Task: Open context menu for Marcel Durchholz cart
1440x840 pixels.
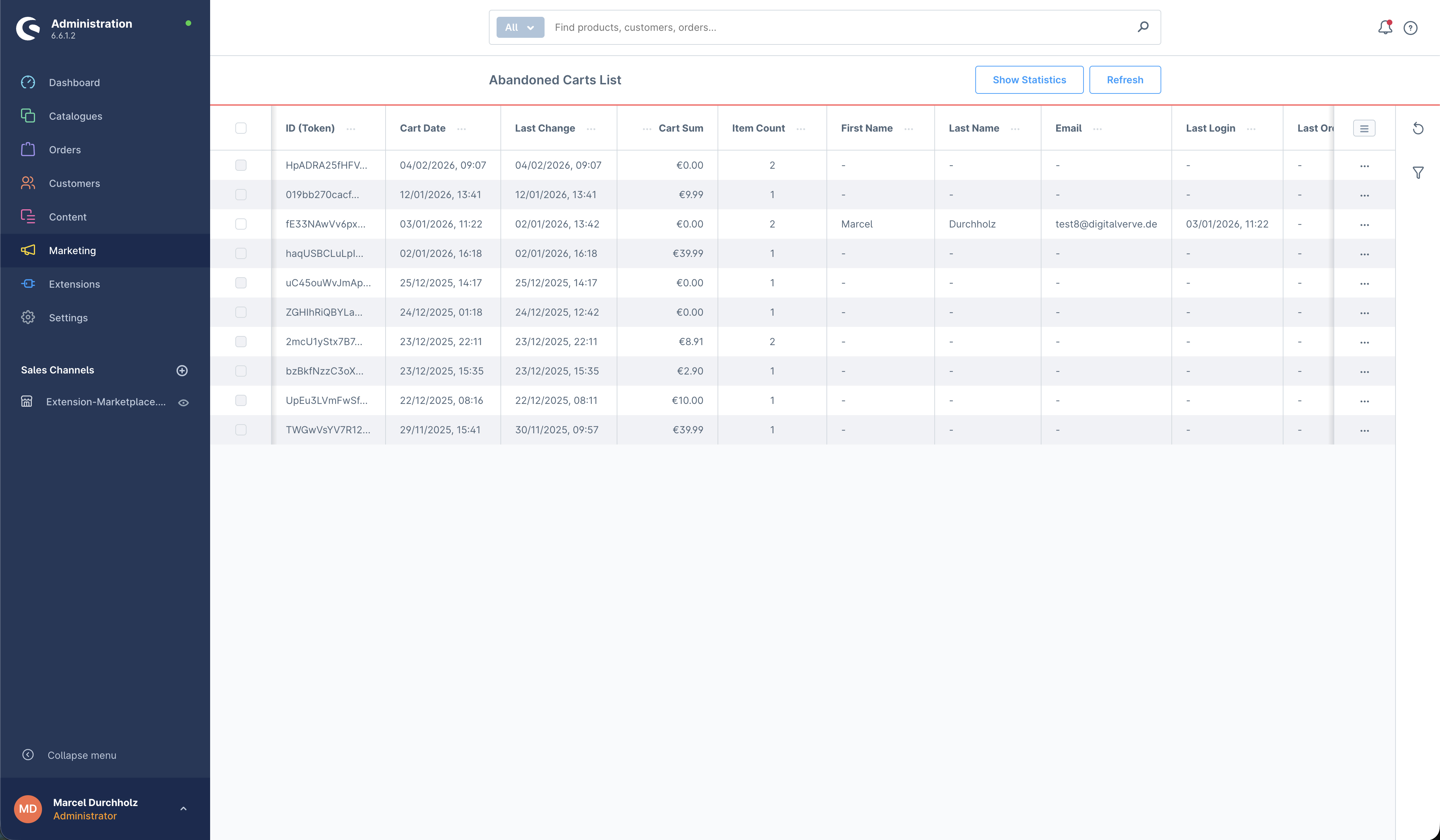Action: pyautogui.click(x=1364, y=225)
